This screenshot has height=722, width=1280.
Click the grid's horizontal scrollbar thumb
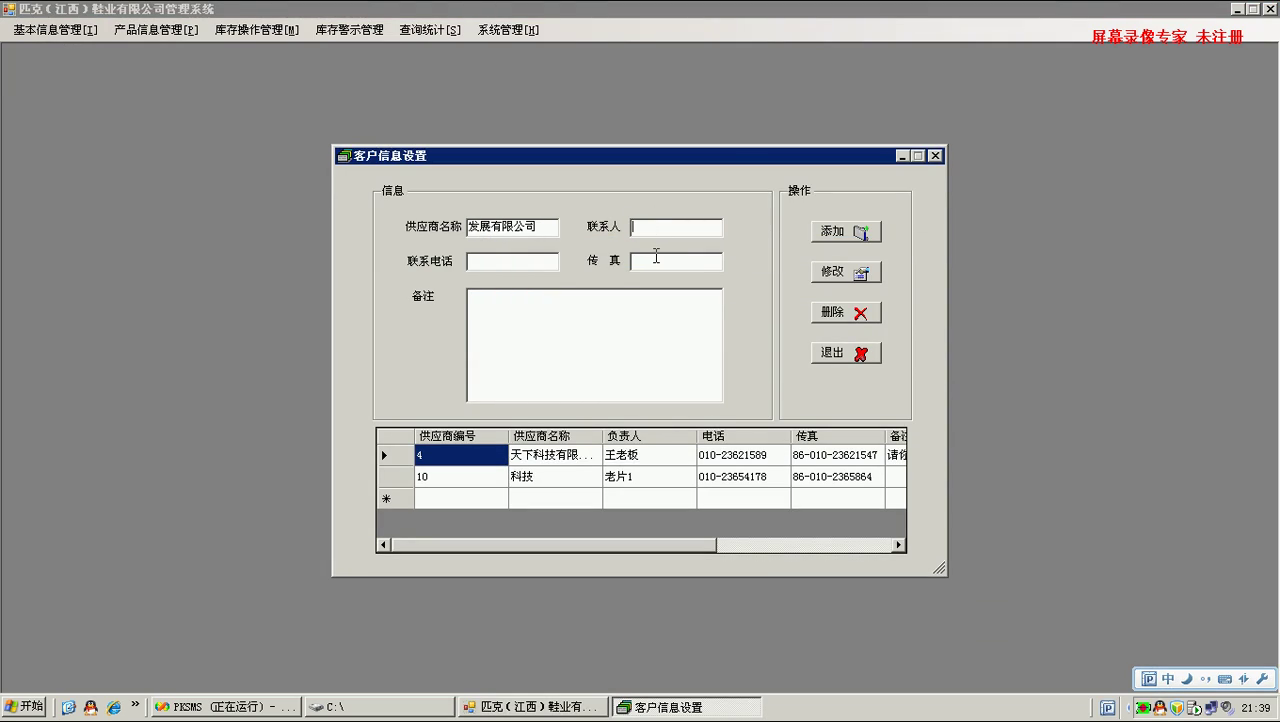point(554,545)
